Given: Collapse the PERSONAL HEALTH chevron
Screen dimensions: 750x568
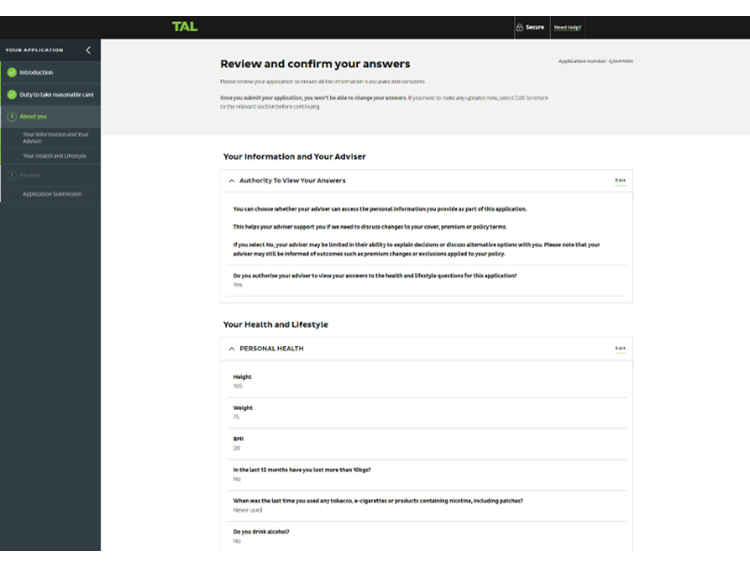Looking at the screenshot, I should coord(232,349).
